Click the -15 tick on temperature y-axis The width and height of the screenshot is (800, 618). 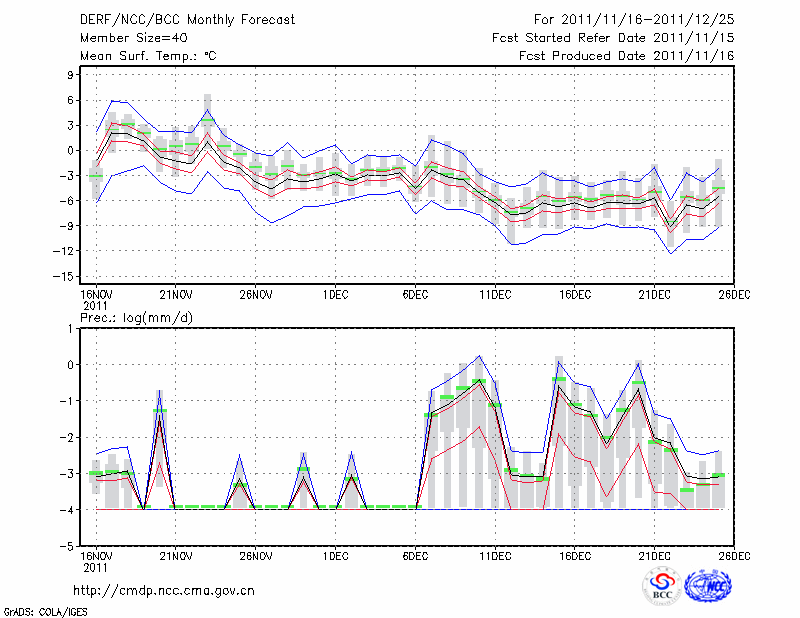65,276
